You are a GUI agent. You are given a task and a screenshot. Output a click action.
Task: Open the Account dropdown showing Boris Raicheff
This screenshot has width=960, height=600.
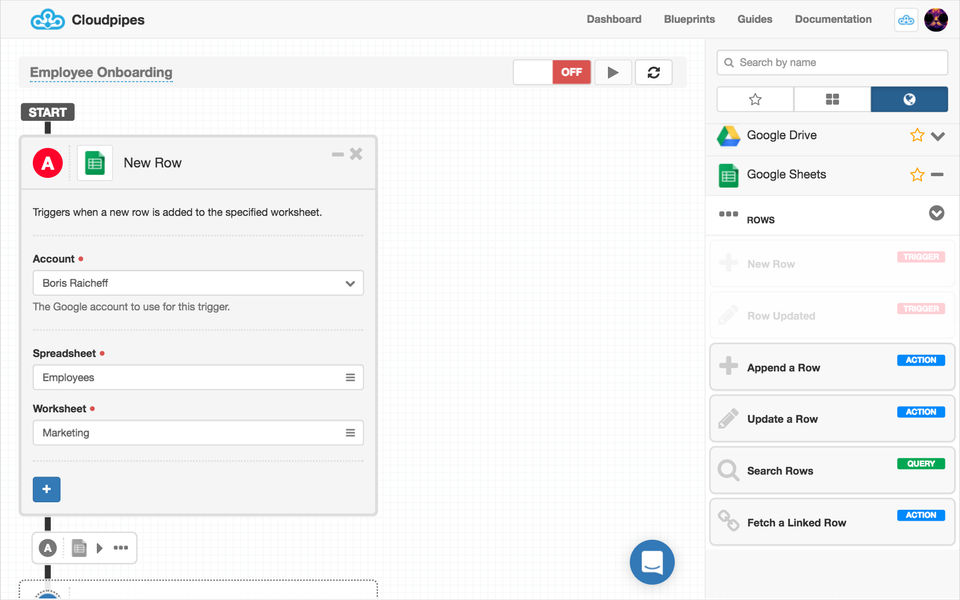[x=198, y=283]
